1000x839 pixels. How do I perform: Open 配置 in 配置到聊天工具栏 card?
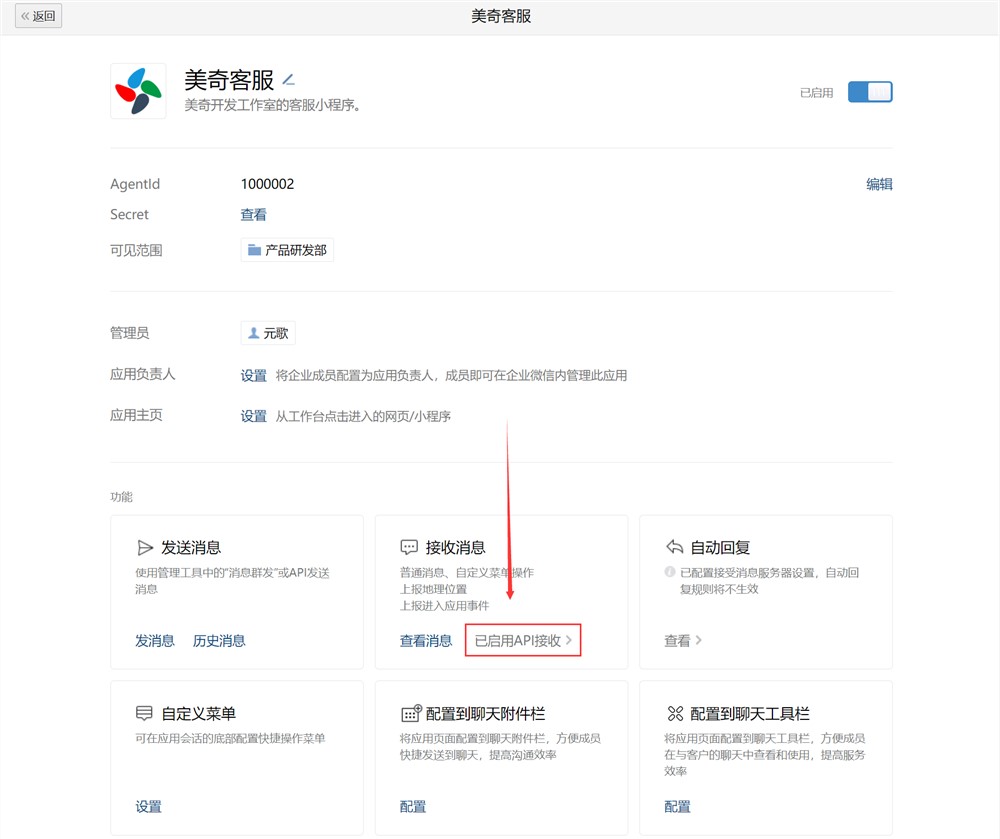tap(677, 806)
